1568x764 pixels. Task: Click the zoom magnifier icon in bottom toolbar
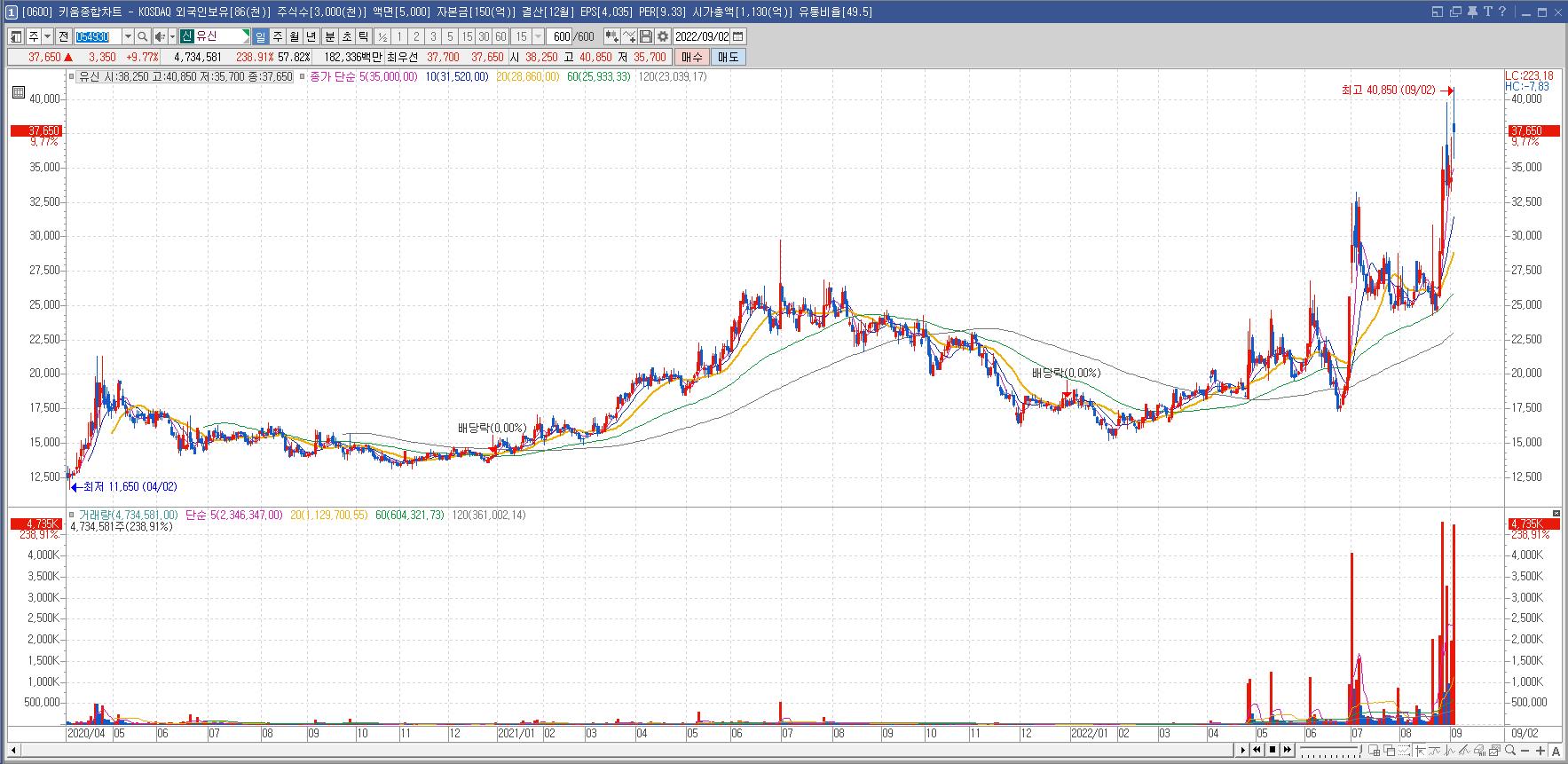click(1510, 751)
